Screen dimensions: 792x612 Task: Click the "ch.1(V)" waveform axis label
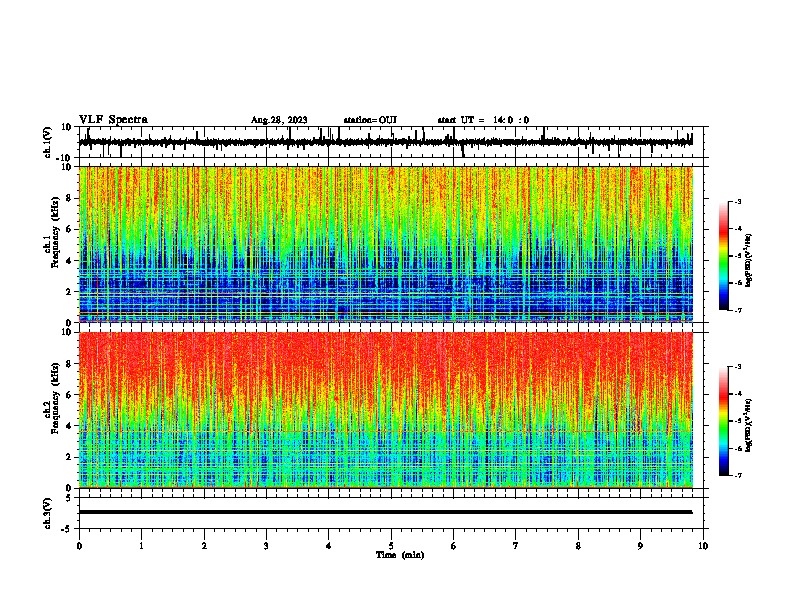(48, 142)
